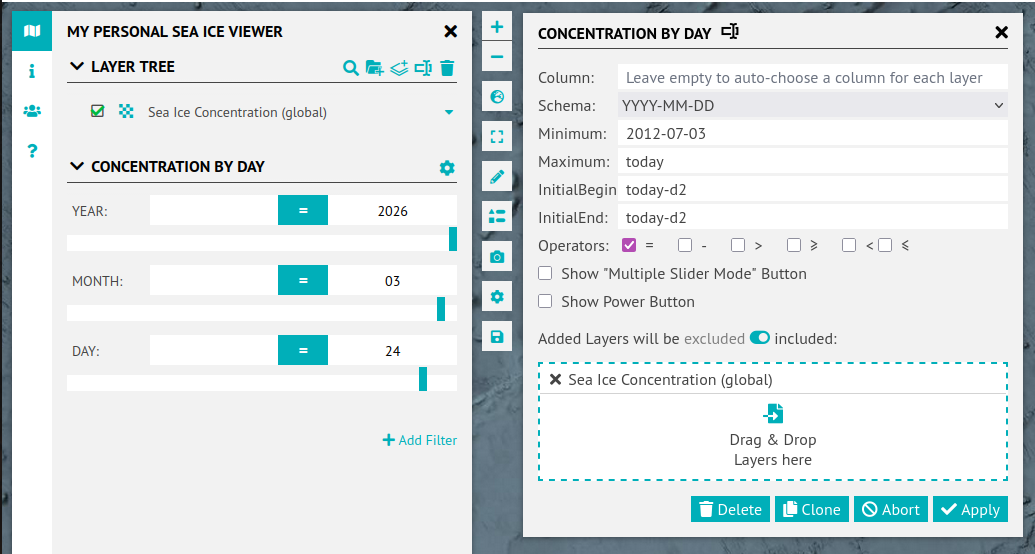
Task: Open the map toolbar gear settings
Action: click(497, 296)
